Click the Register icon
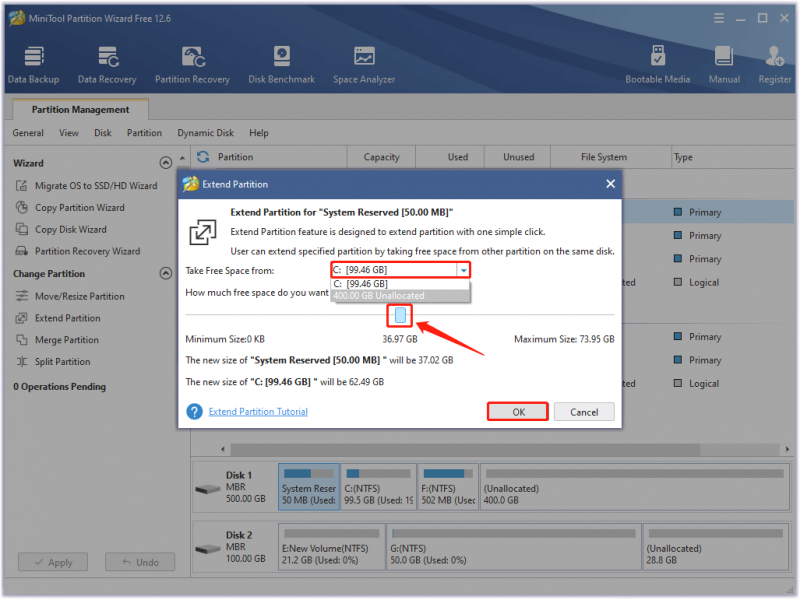 click(x=774, y=65)
